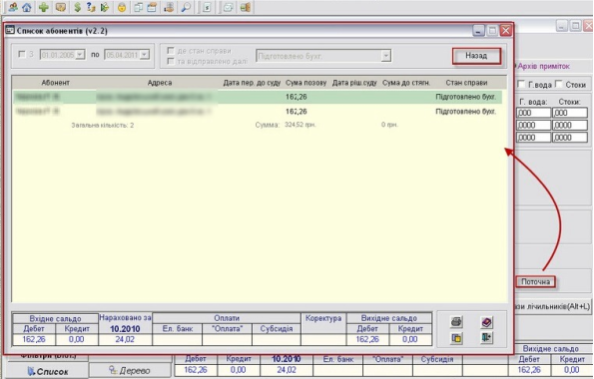
Task: Click the 'Загальна кількість: 2' summary text
Action: [103, 125]
